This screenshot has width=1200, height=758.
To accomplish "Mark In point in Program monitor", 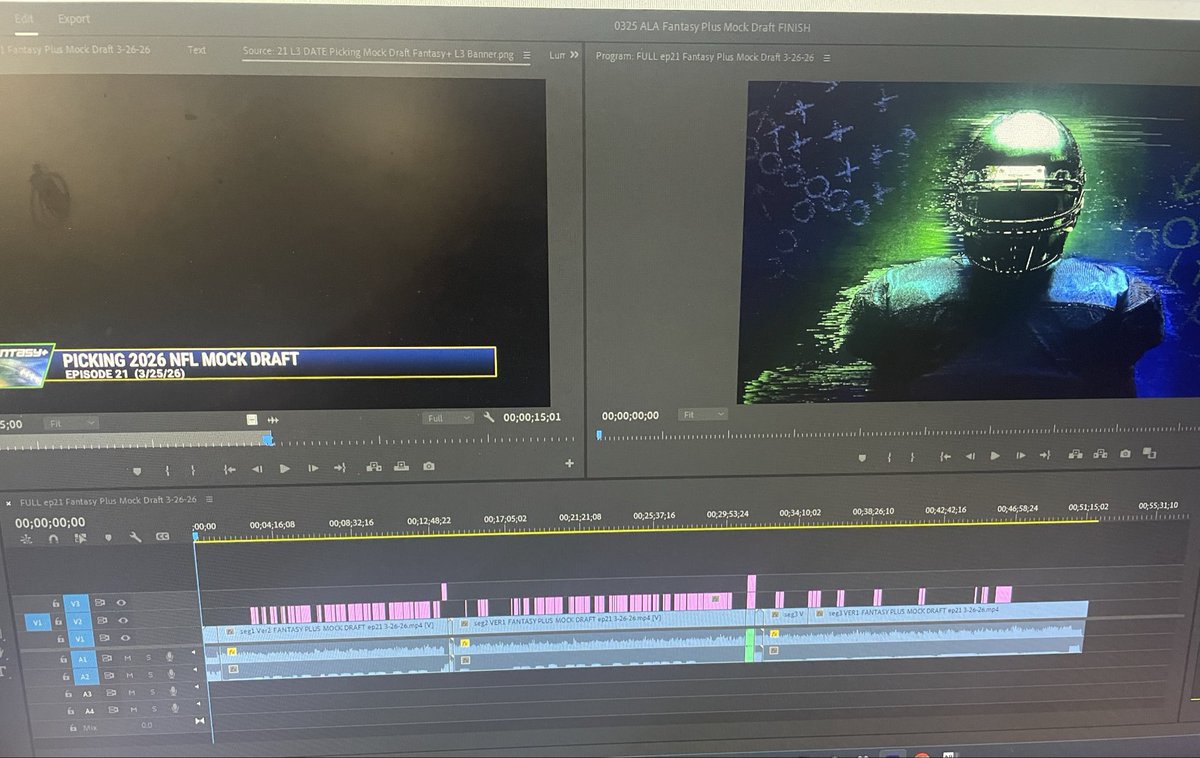I will click(x=888, y=457).
